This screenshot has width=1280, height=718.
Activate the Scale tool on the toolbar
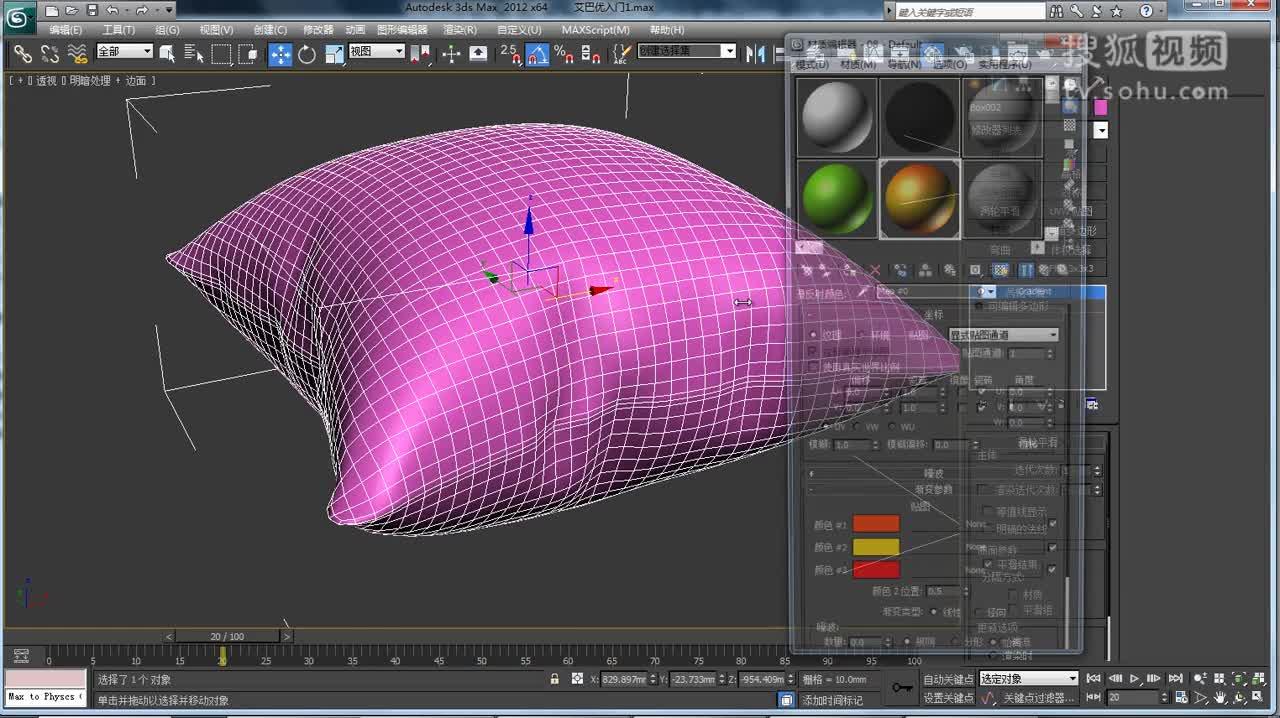point(333,53)
